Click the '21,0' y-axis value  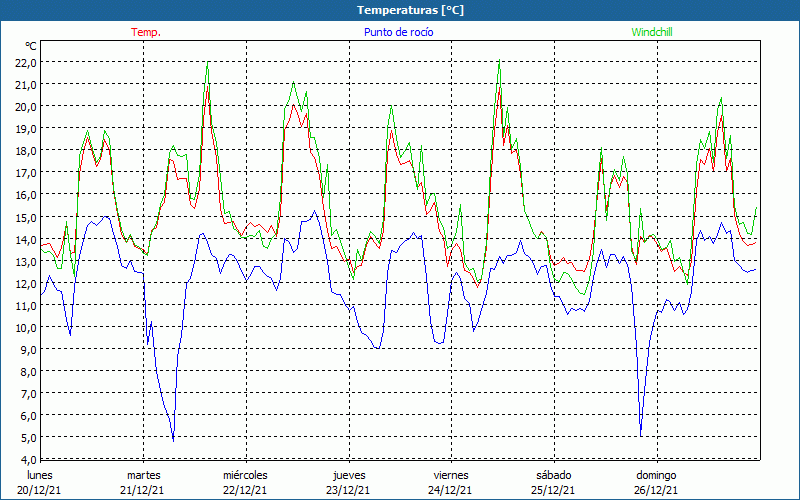[26, 85]
